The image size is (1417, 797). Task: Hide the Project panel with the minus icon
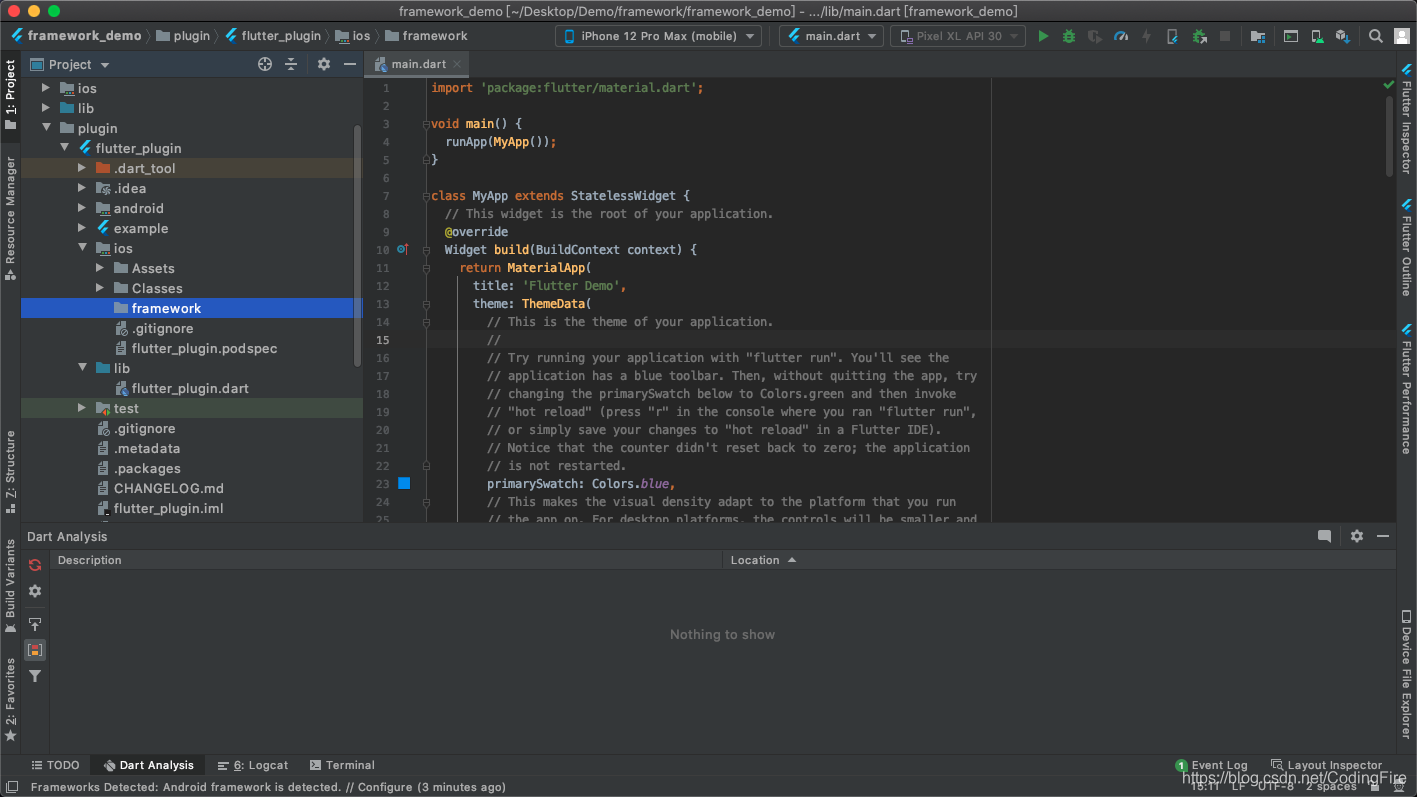[350, 64]
